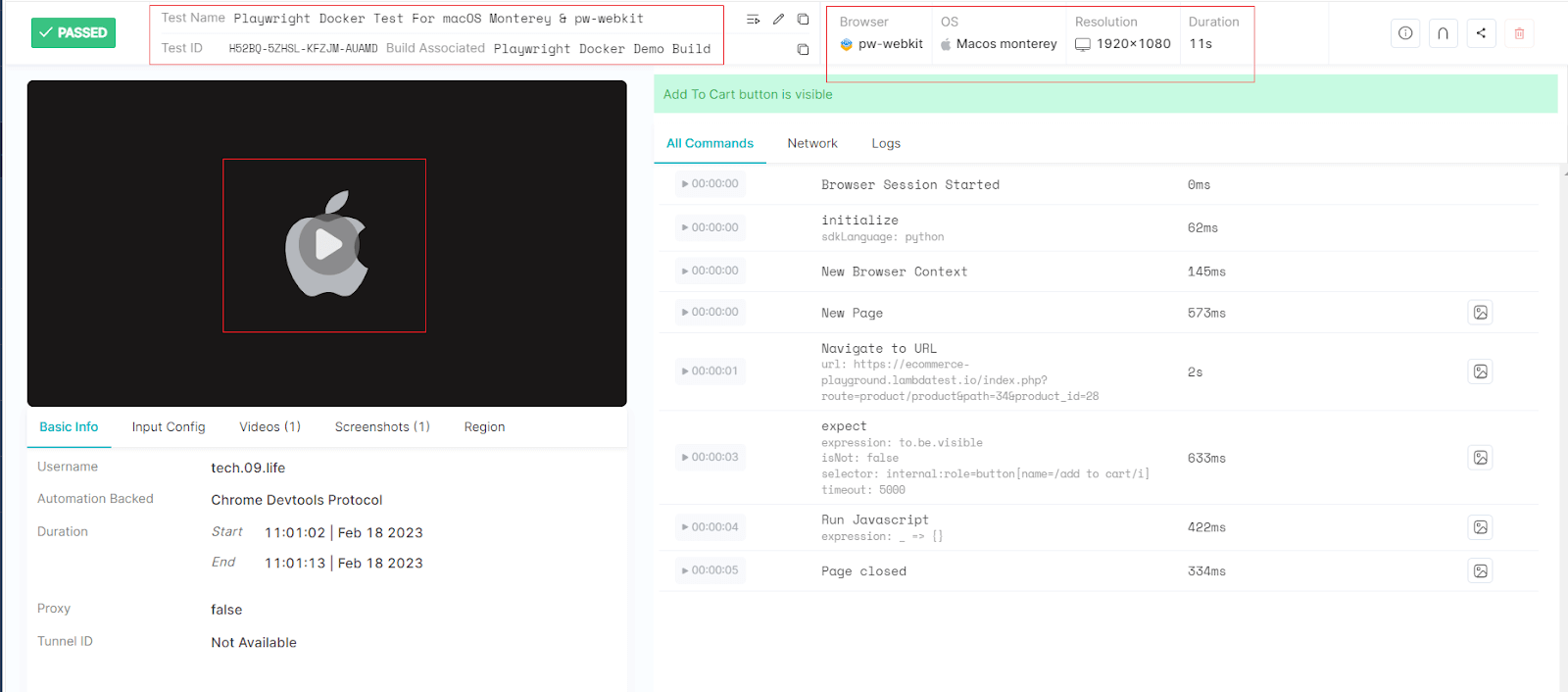The height and width of the screenshot is (692, 1568).
Task: Copy the test name using the copy icon
Action: (x=803, y=20)
